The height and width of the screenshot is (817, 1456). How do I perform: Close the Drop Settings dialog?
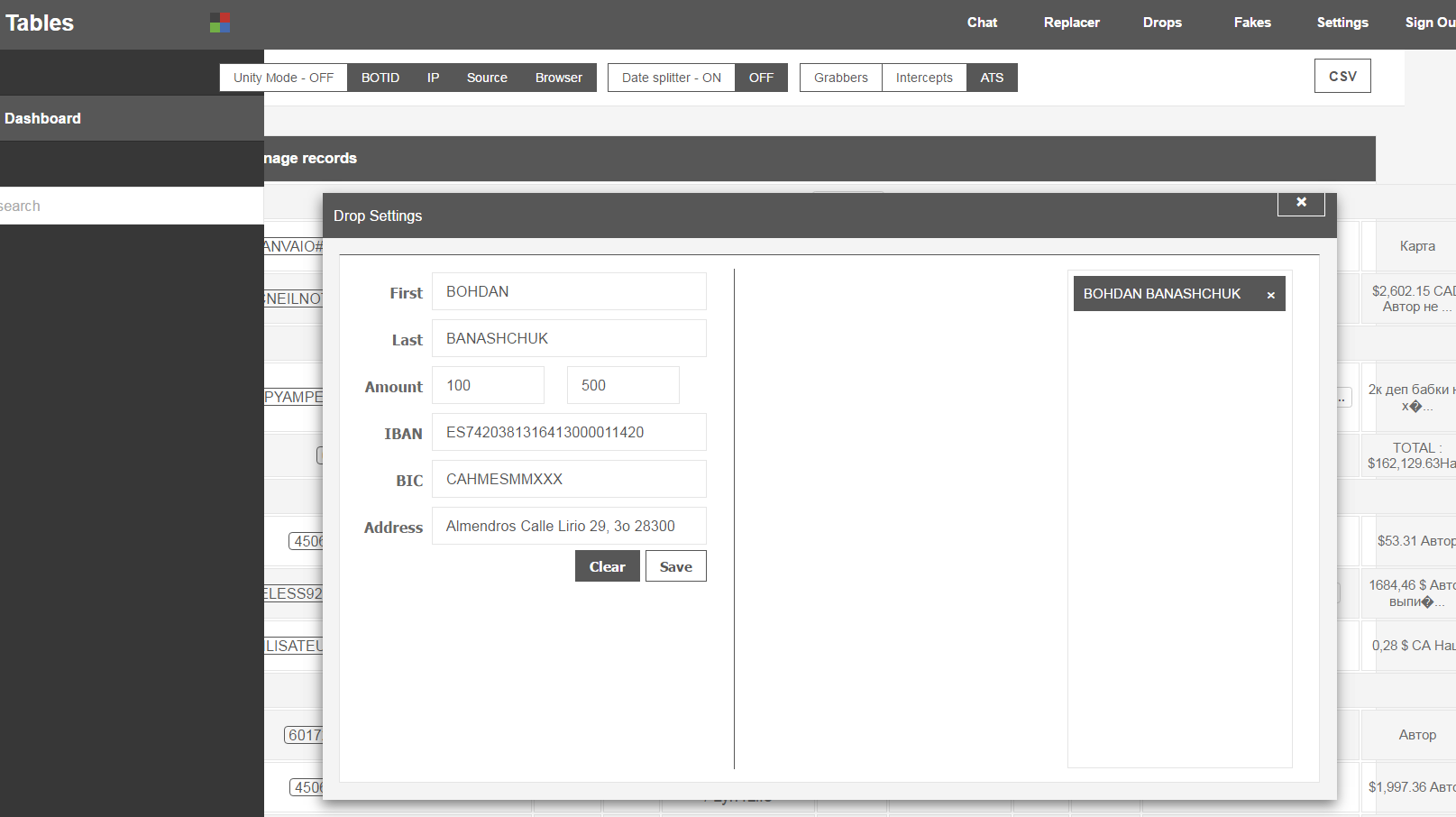[x=1300, y=203]
